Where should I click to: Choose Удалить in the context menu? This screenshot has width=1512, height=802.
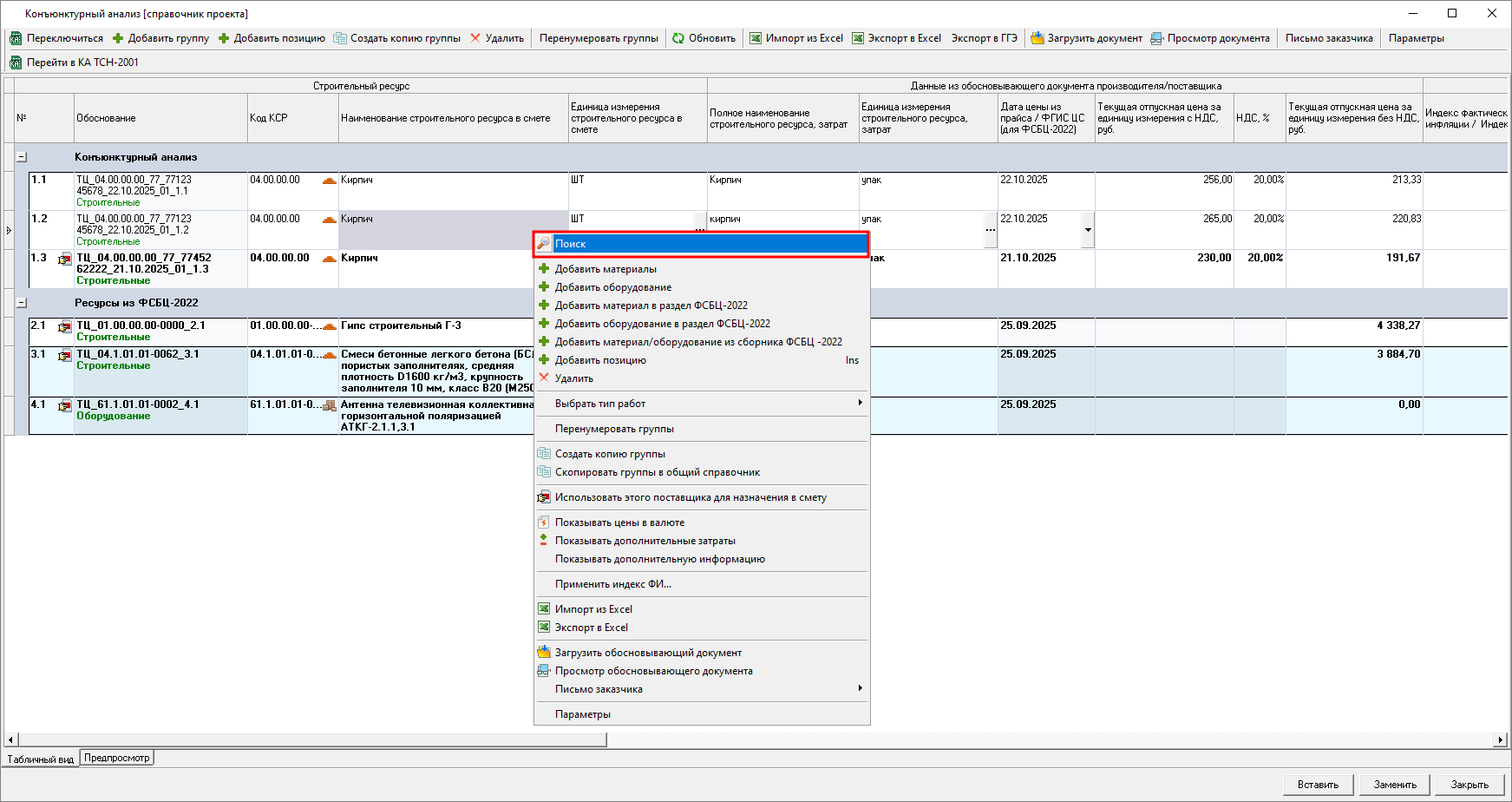click(701, 378)
